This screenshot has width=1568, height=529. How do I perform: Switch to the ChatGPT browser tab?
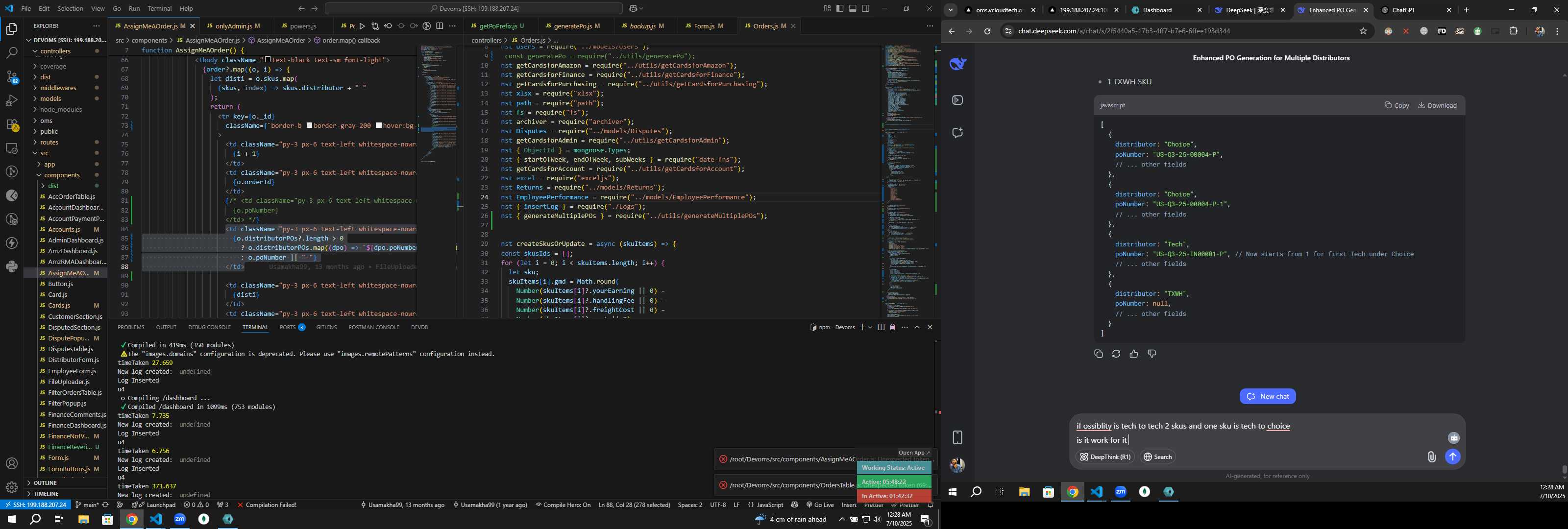1416,10
